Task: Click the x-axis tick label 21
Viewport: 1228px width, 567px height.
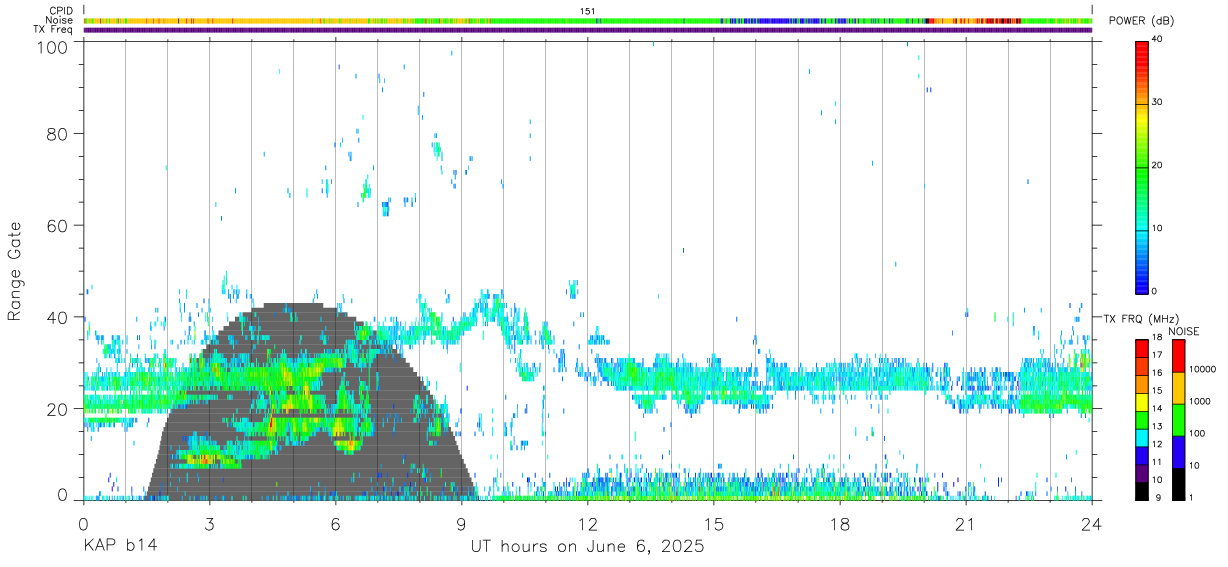Action: [965, 524]
